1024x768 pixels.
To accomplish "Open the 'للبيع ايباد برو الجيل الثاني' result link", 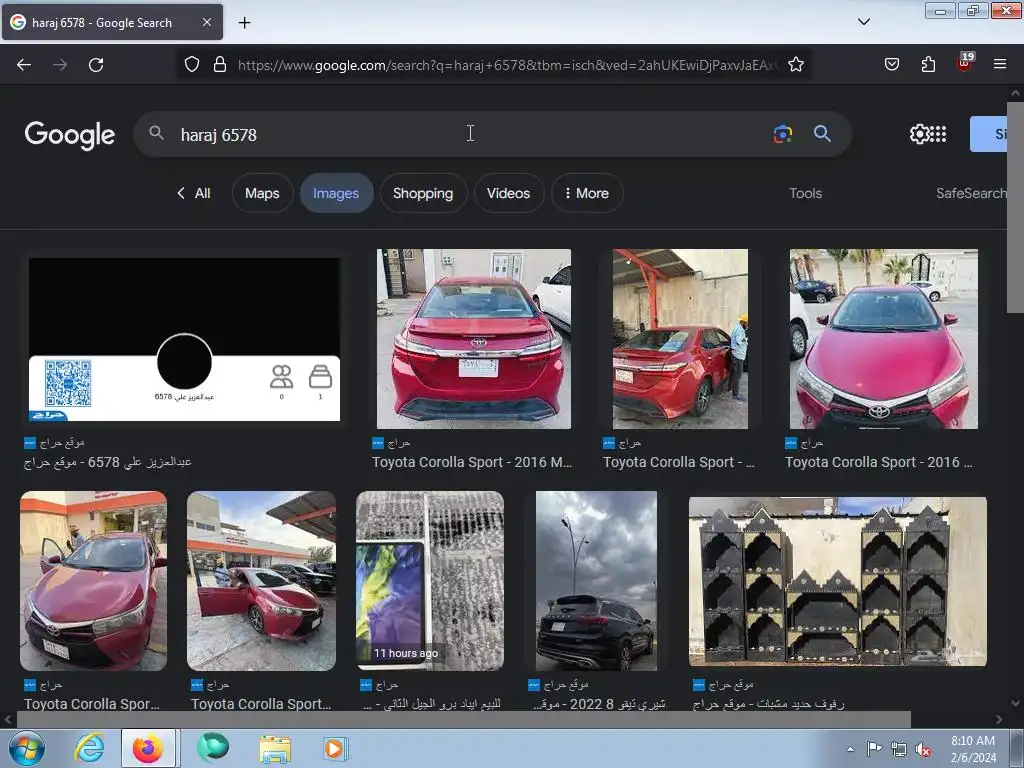I will tap(432, 704).
